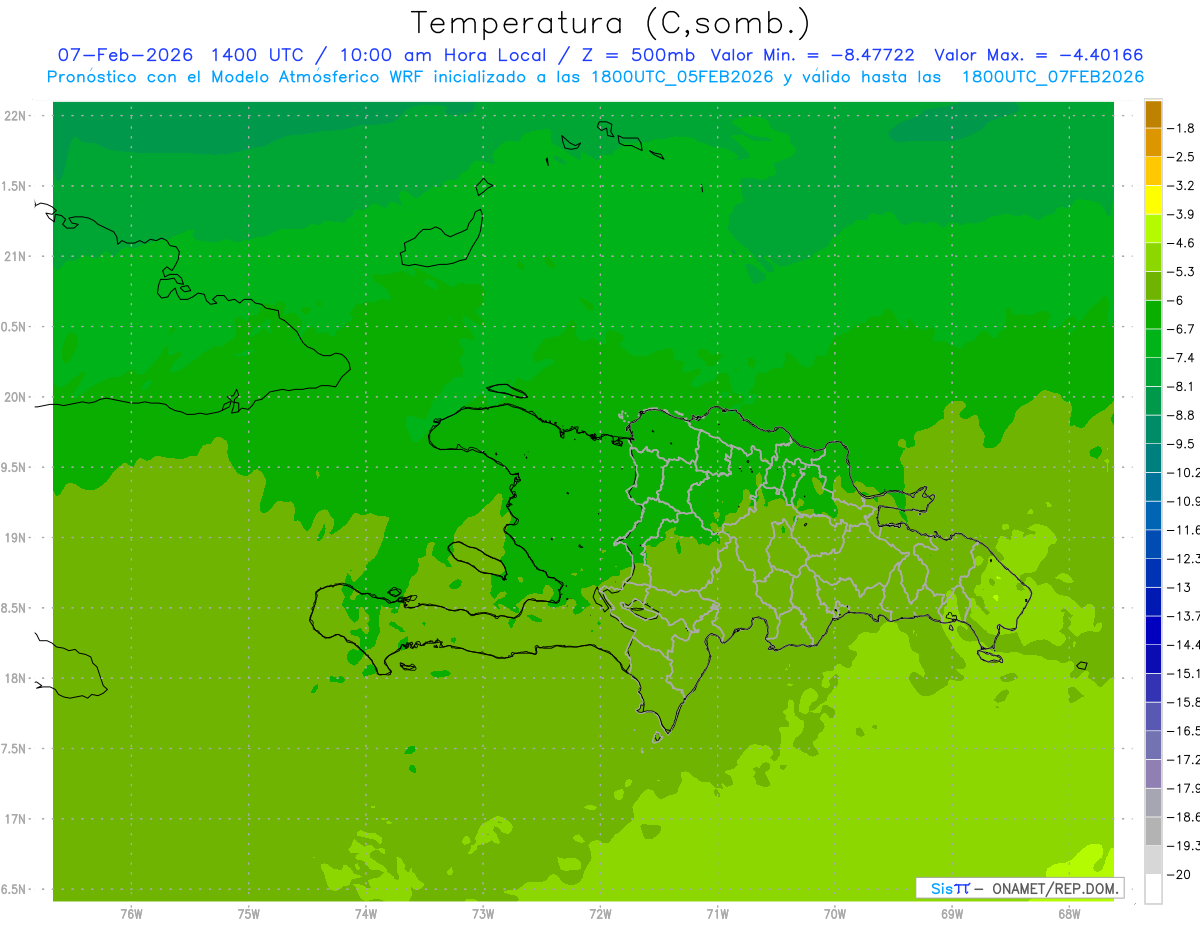Pick the white swatch below -20 in legend

click(1153, 888)
